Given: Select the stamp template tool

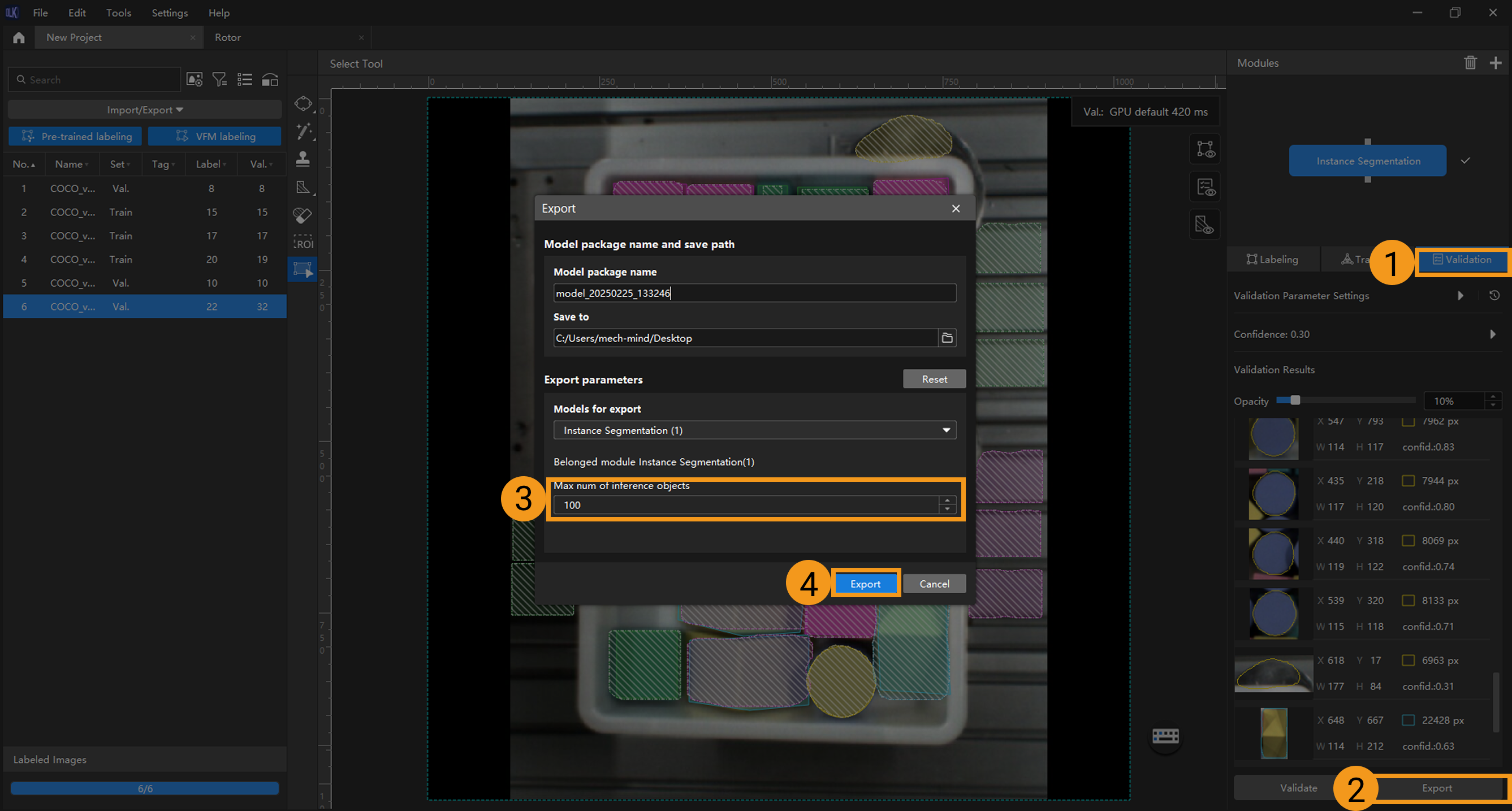Looking at the screenshot, I should click(303, 159).
